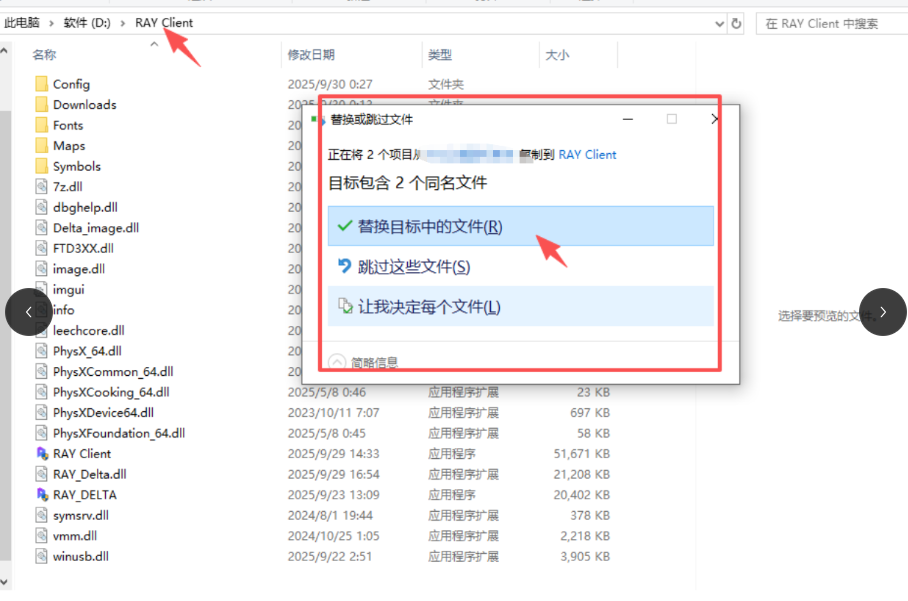This screenshot has height=601, width=908.
Task: Click the green checkmark replace icon
Action: [345, 226]
